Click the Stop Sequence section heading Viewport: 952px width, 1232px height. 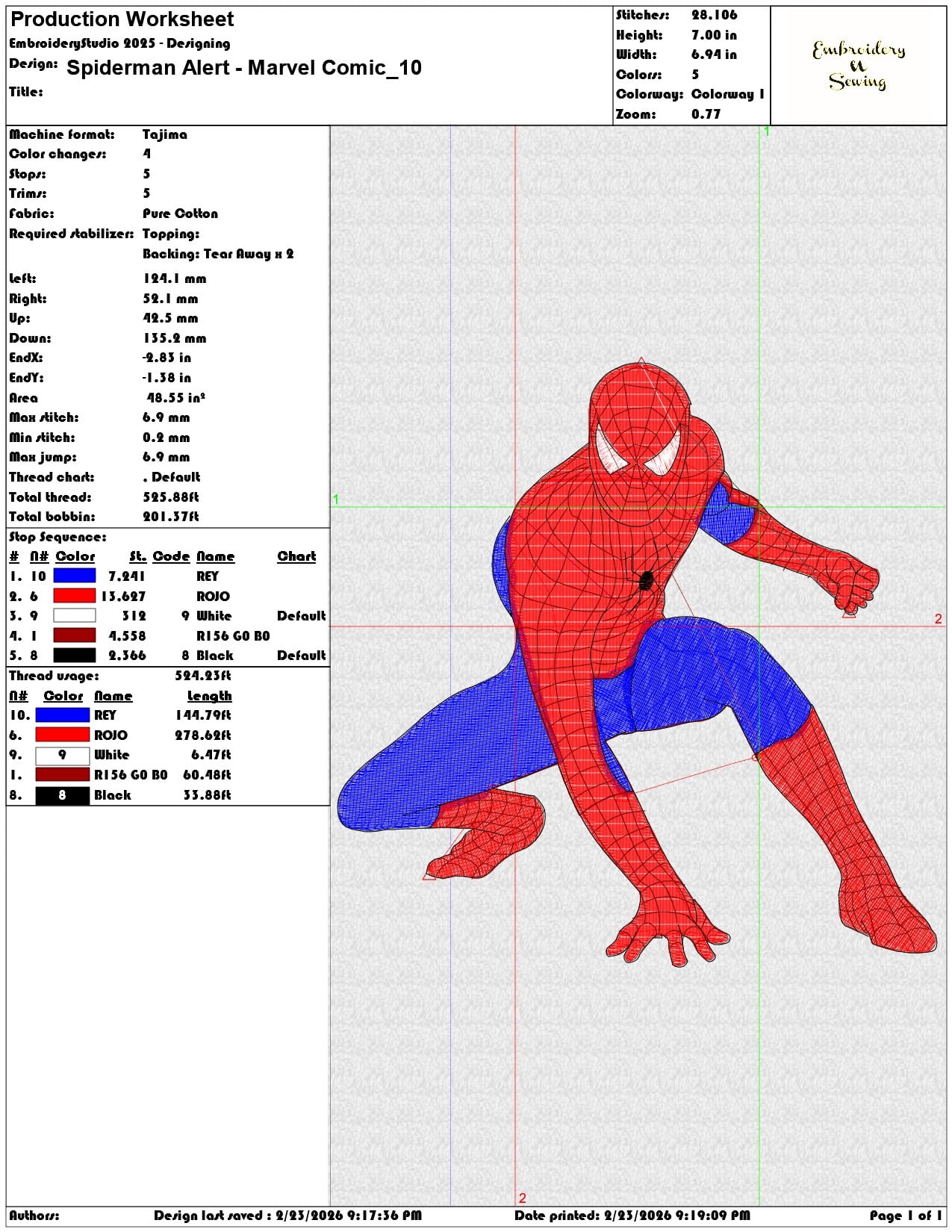click(57, 537)
